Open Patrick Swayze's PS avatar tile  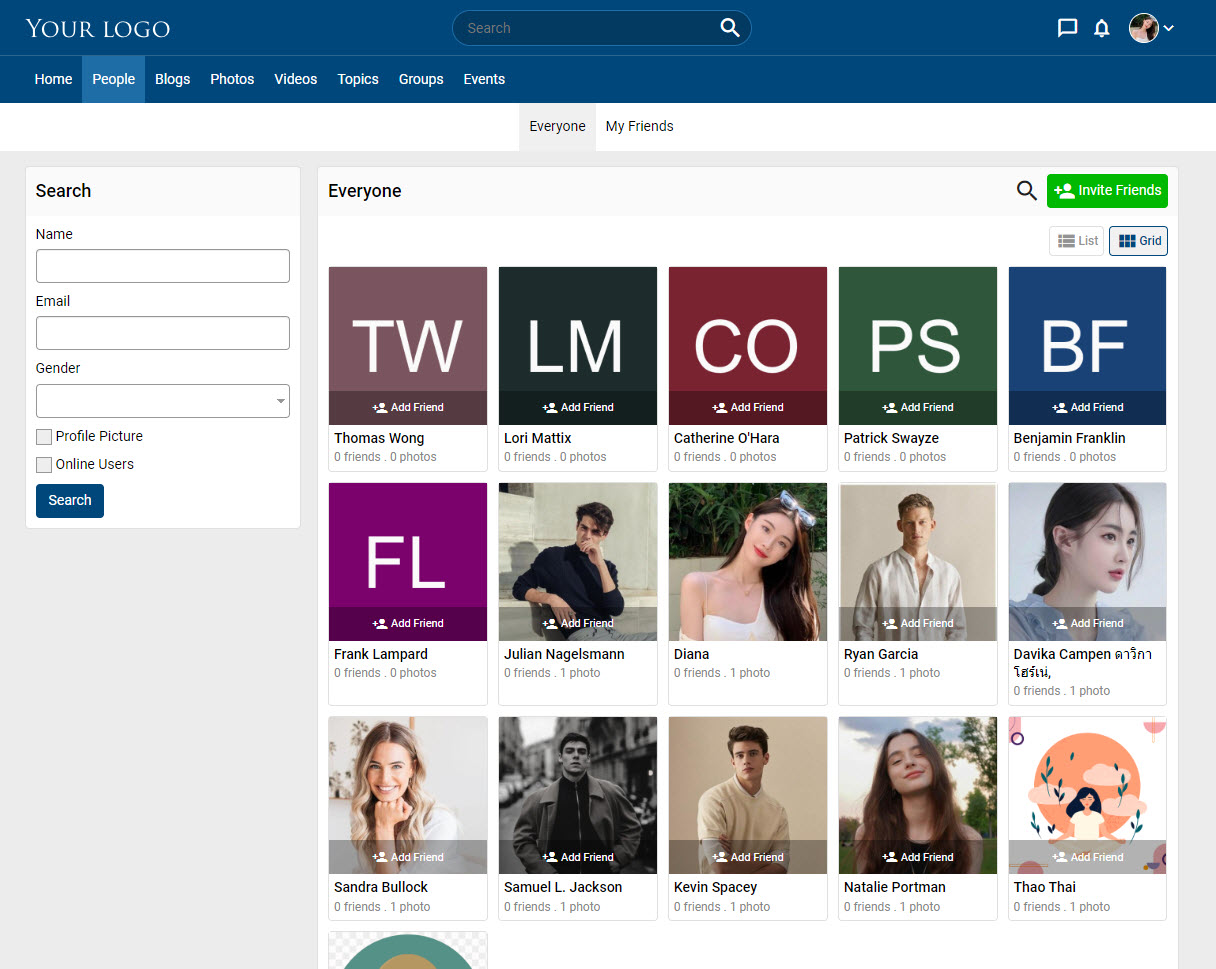click(918, 346)
